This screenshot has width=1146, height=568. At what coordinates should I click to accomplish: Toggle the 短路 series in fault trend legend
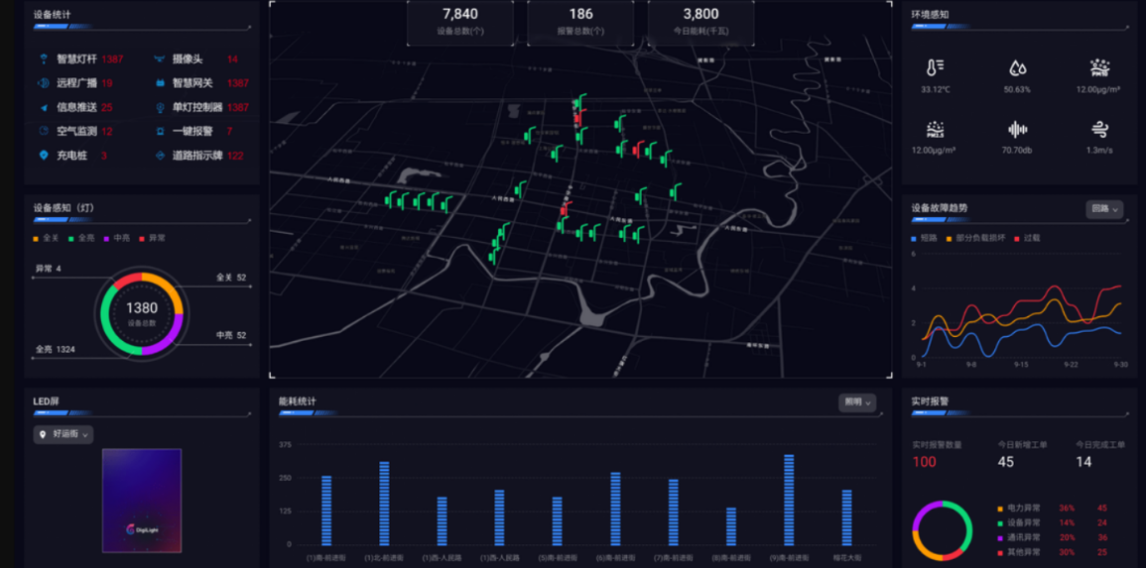click(x=925, y=238)
